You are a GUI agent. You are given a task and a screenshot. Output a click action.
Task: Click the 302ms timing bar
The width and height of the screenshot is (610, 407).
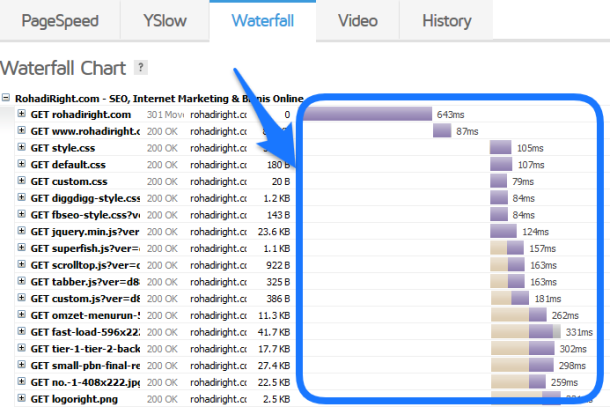pyautogui.click(x=522, y=348)
